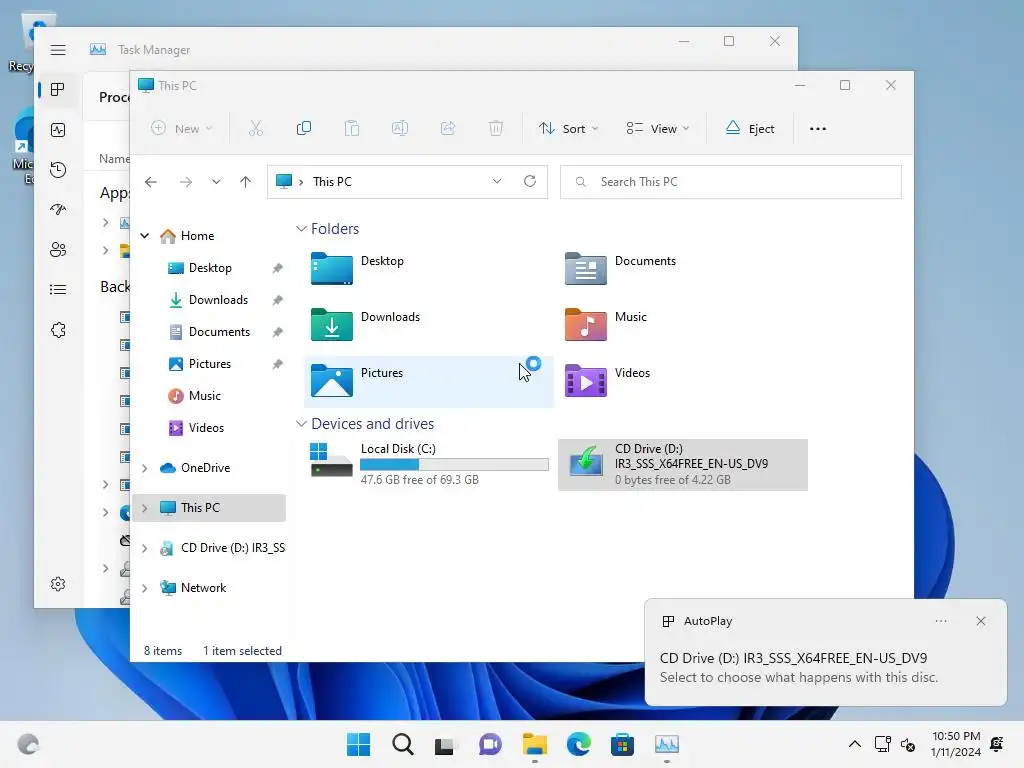Open Microsoft Edge from the taskbar

(579, 744)
